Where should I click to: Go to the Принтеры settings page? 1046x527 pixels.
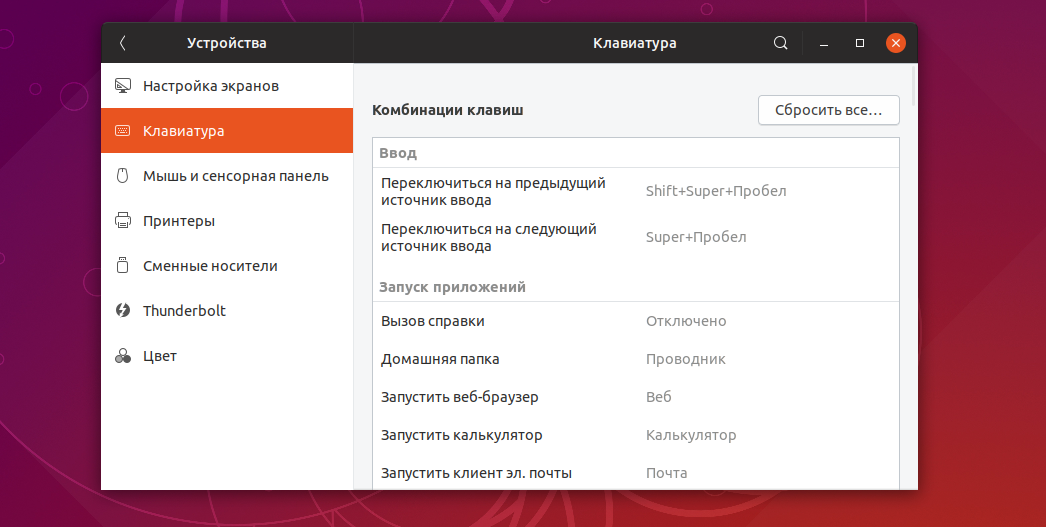179,221
